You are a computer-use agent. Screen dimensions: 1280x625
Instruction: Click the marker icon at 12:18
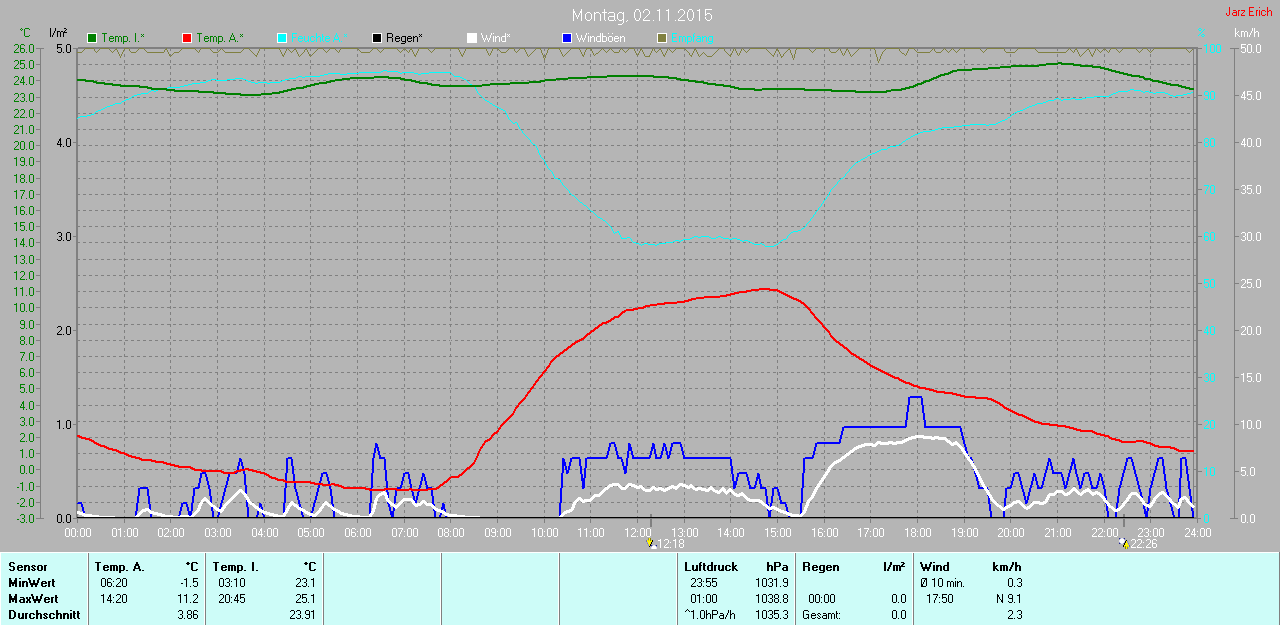pos(652,543)
